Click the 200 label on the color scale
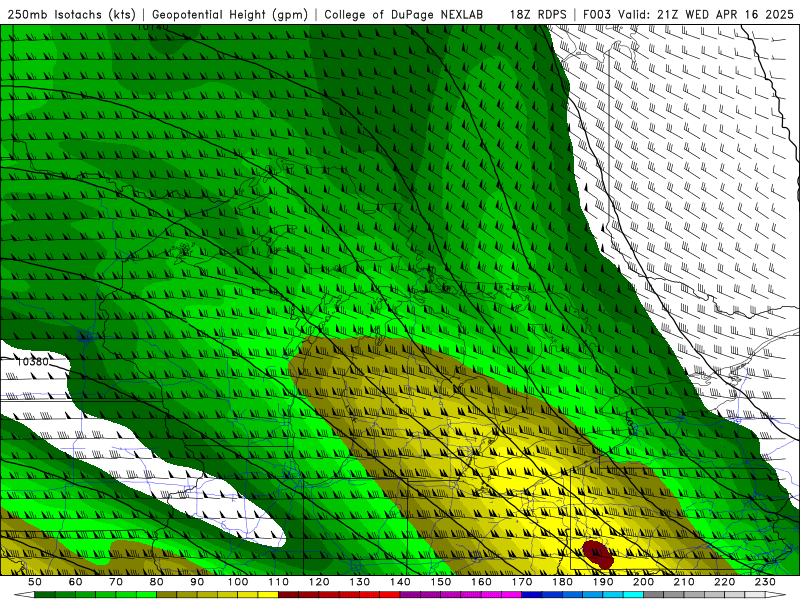The image size is (800, 600). [x=644, y=582]
